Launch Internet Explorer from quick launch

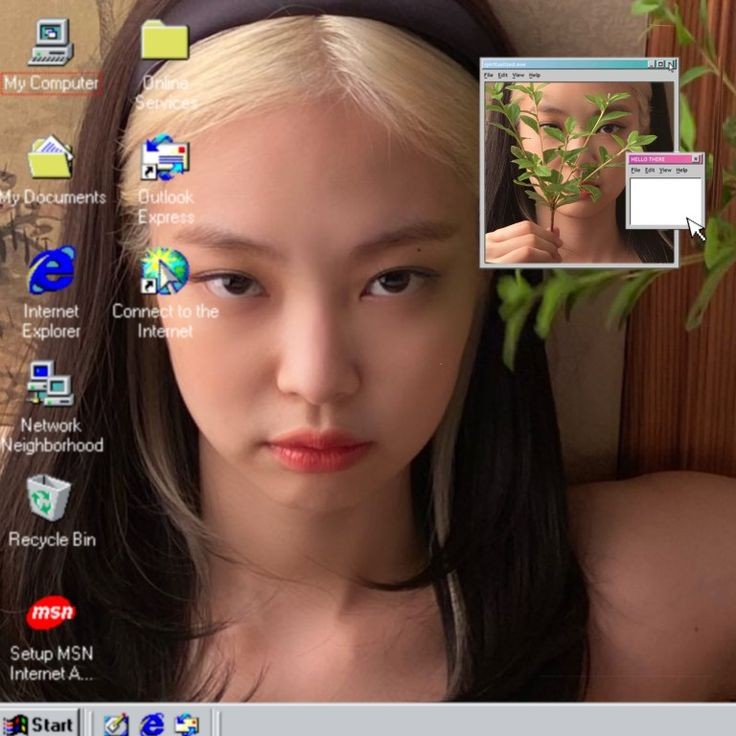coord(152,725)
